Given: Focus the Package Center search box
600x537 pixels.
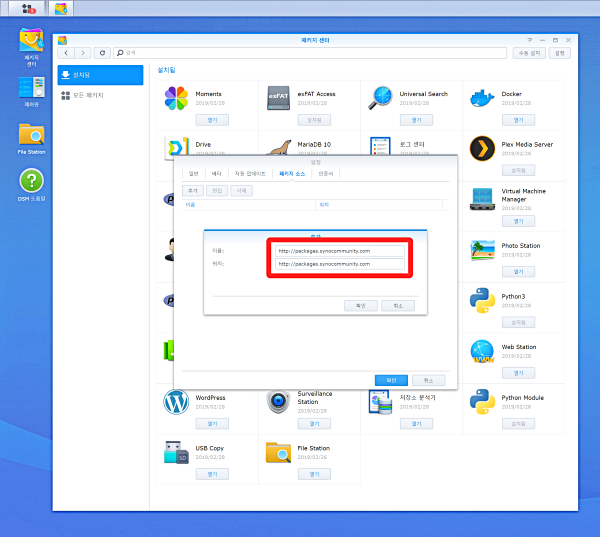Looking at the screenshot, I should click(x=310, y=53).
